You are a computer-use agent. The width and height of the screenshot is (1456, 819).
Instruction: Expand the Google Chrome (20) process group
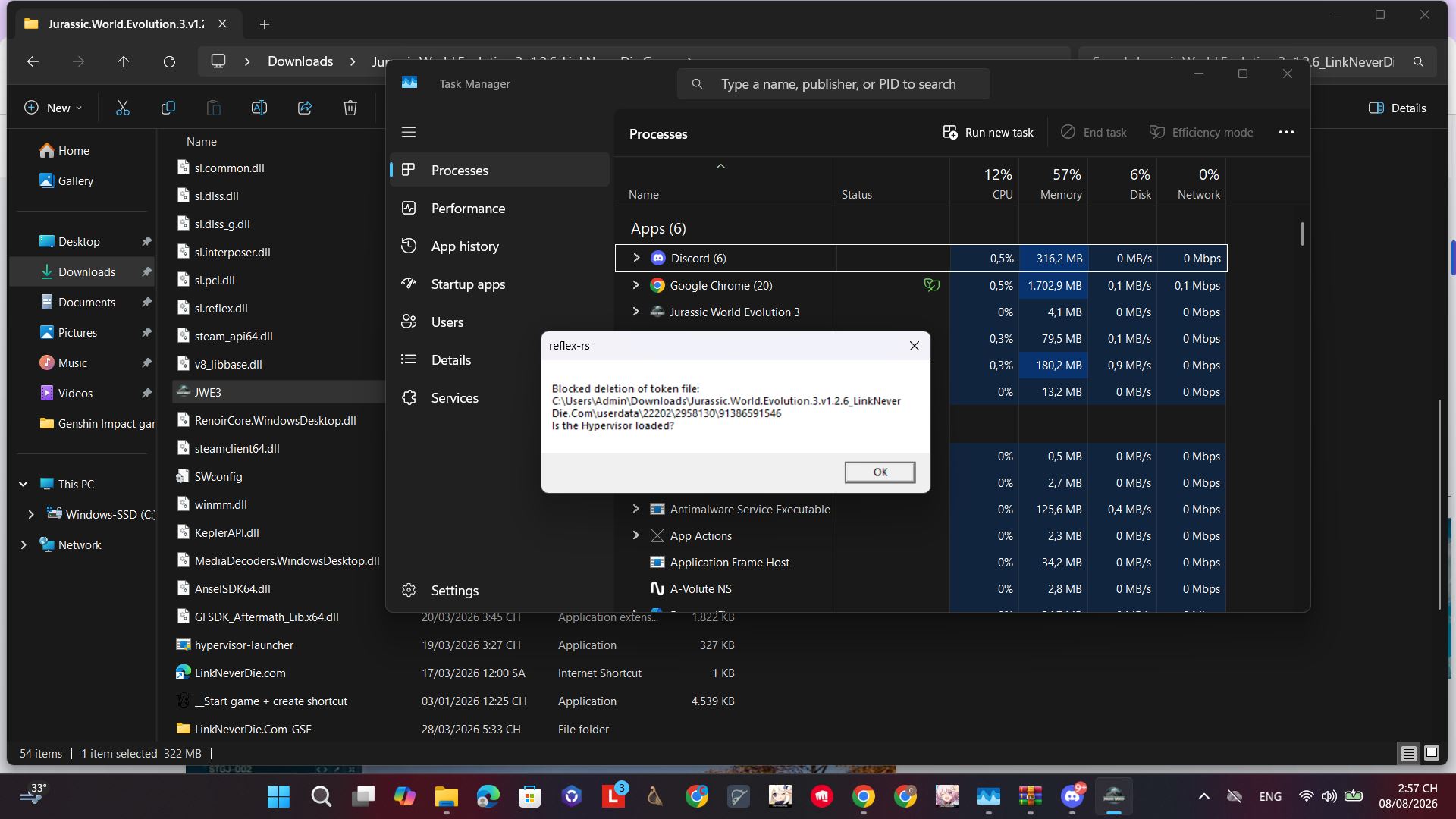pos(635,285)
